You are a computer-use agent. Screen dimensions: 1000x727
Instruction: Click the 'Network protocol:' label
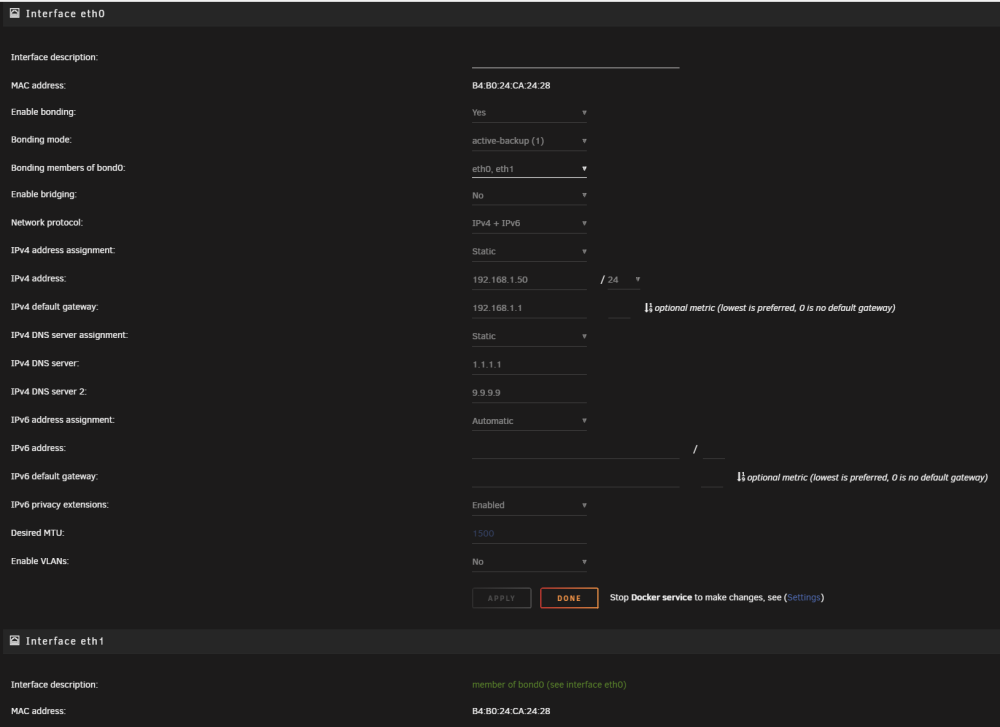tap(47, 223)
